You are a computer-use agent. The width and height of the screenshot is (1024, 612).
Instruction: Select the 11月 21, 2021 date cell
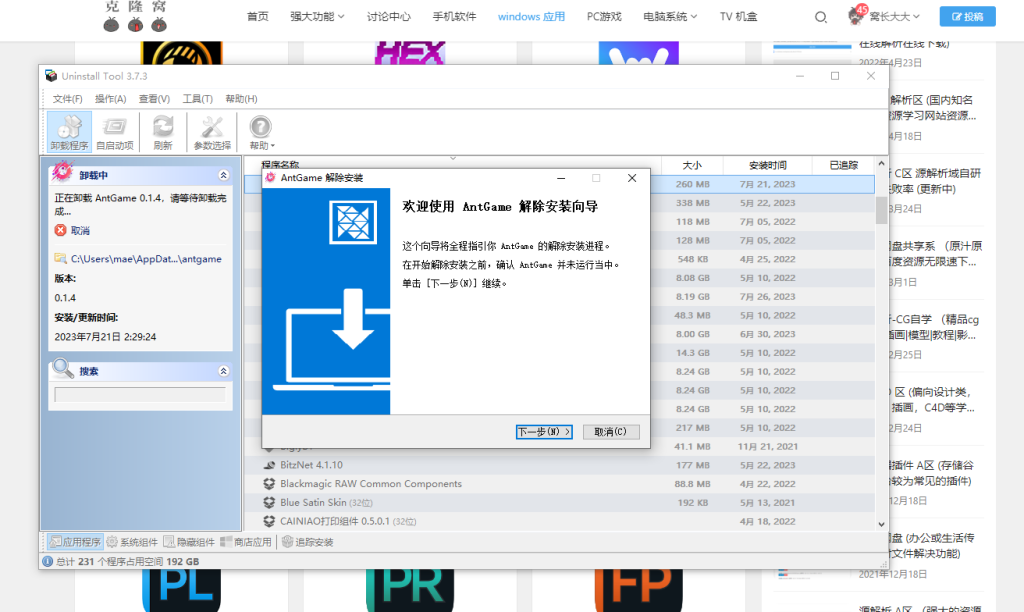(767, 446)
